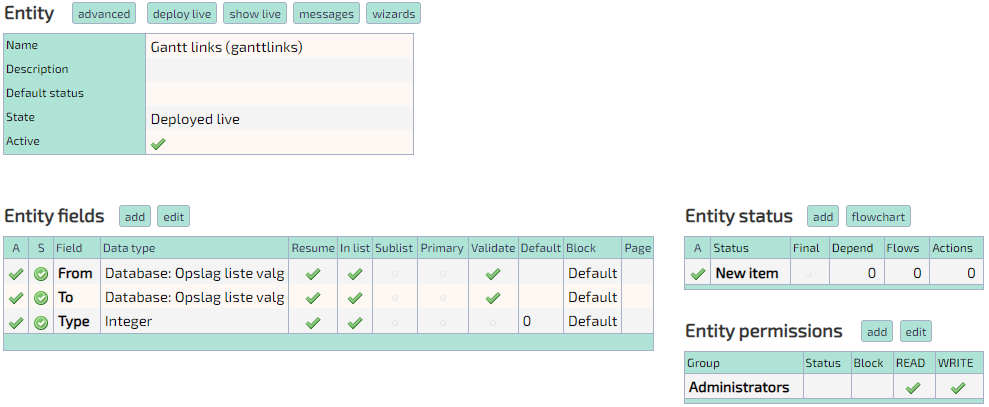Click the Resume checkmark for Type field
This screenshot has width=989, height=407.
point(313,322)
